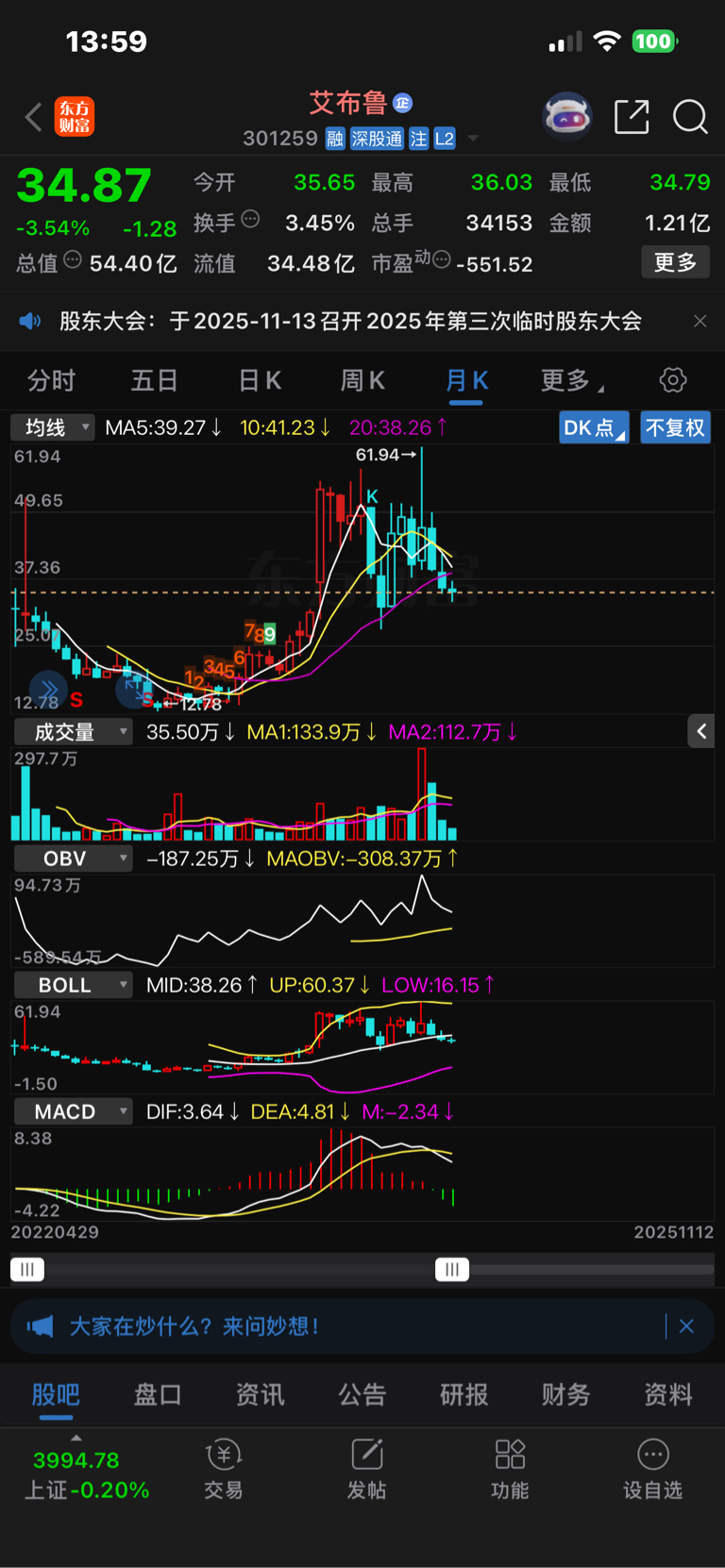
Task: Switch to 日K chart tab
Action: (260, 380)
